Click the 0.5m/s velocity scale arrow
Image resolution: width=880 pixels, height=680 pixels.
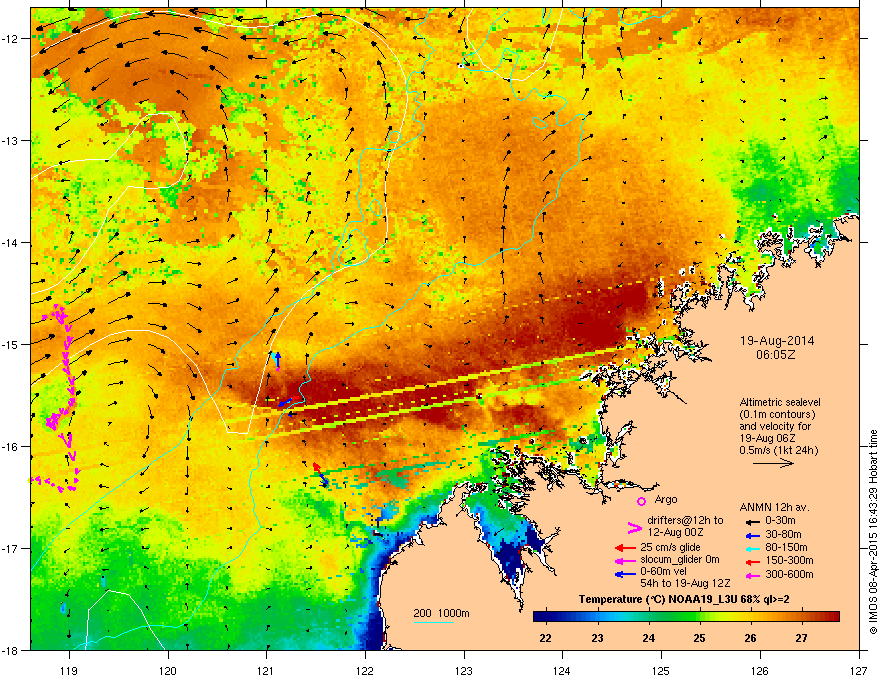773,463
